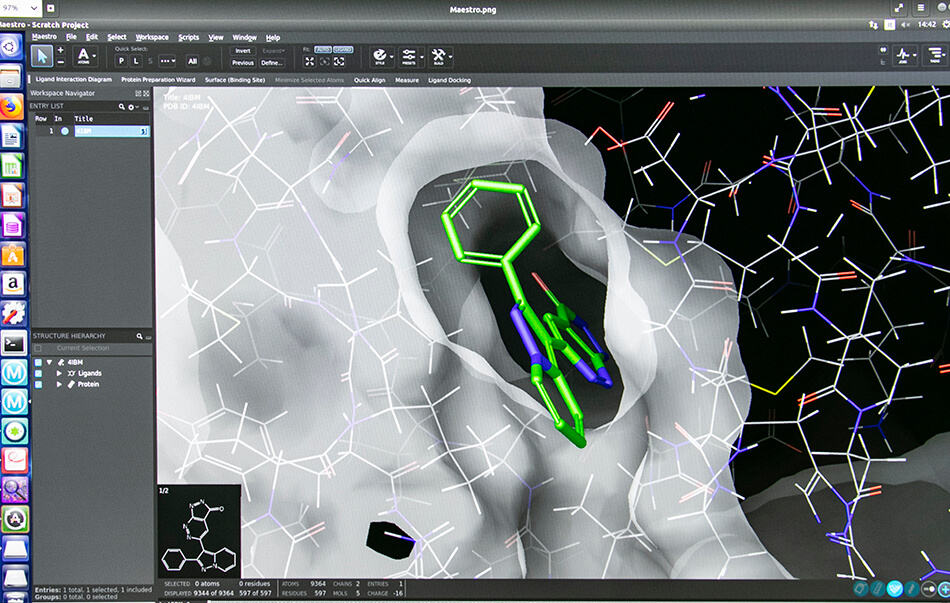Image resolution: width=950 pixels, height=603 pixels.
Task: Open the Tasks list icon
Action: pos(935,56)
